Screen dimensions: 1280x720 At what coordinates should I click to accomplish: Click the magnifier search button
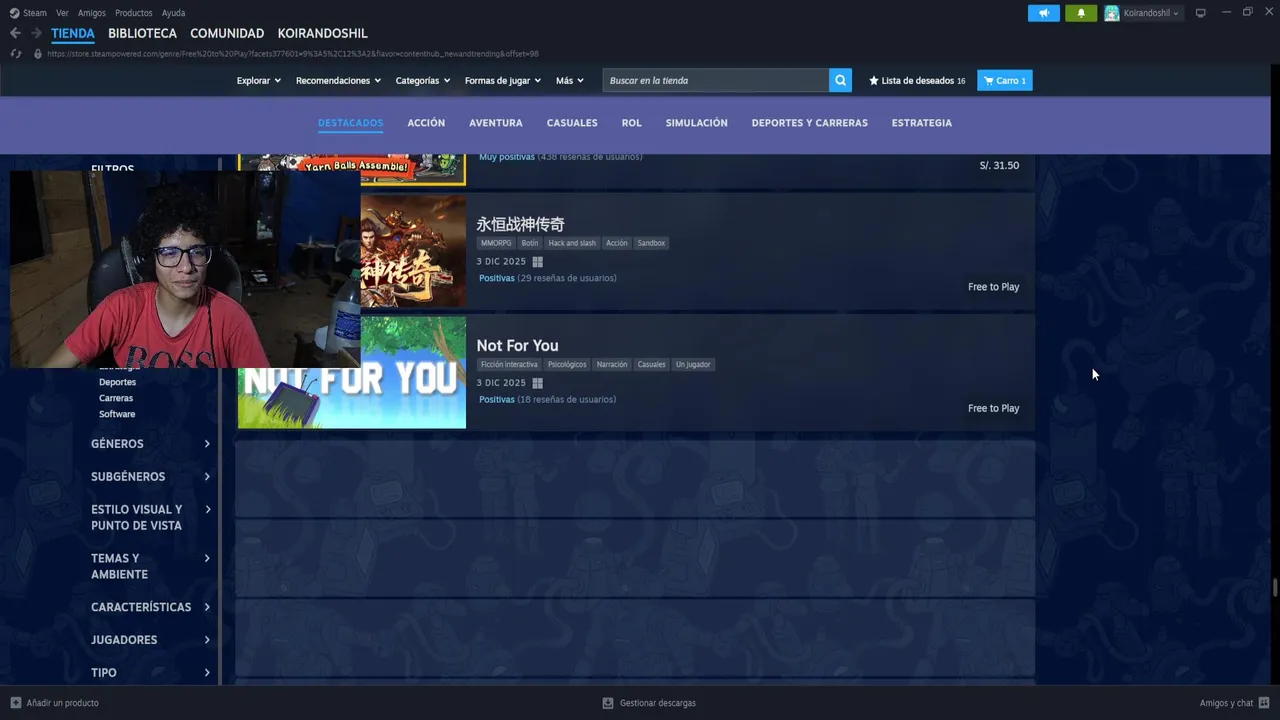pos(840,80)
